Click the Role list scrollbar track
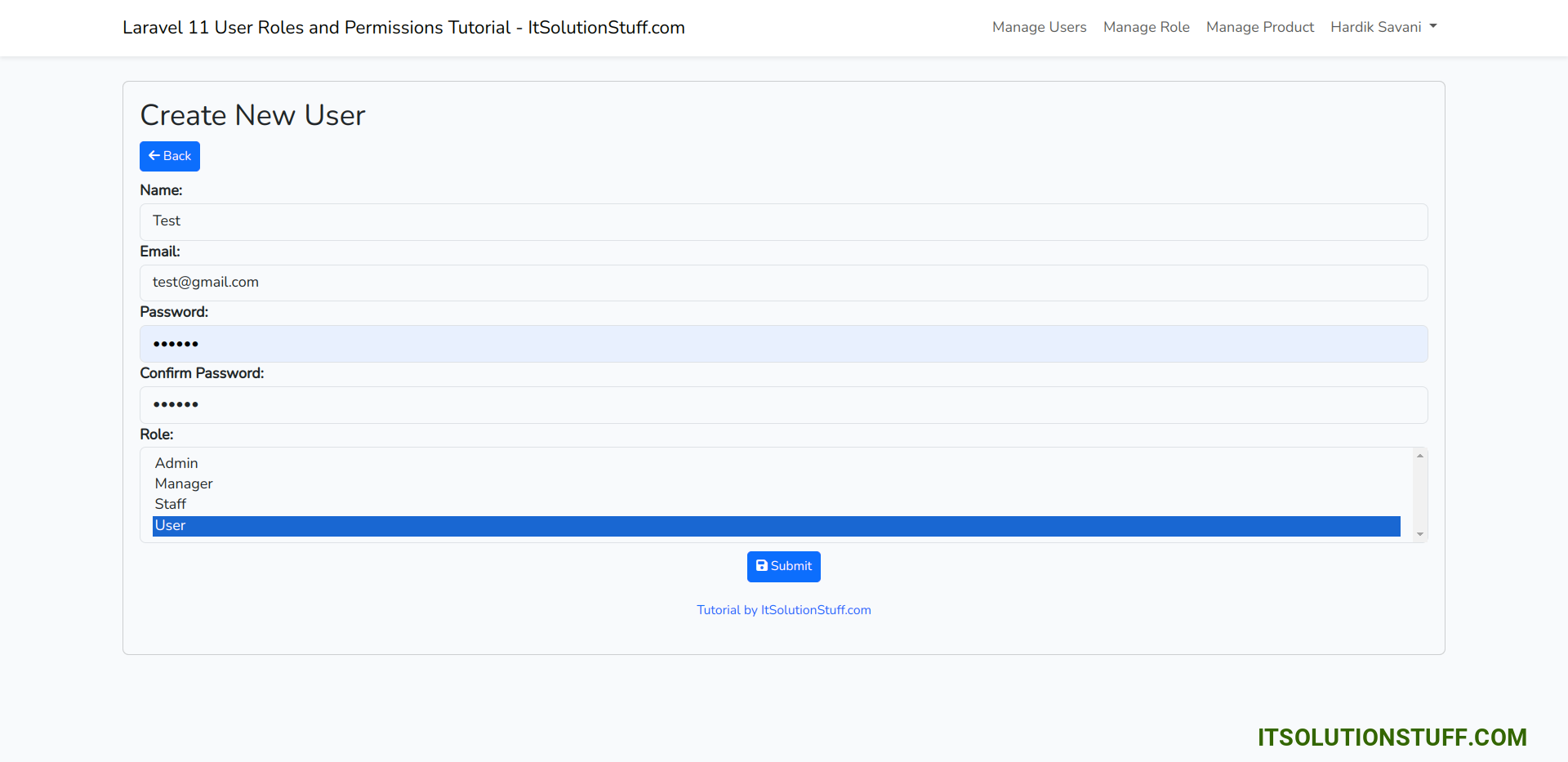 pyautogui.click(x=1420, y=495)
